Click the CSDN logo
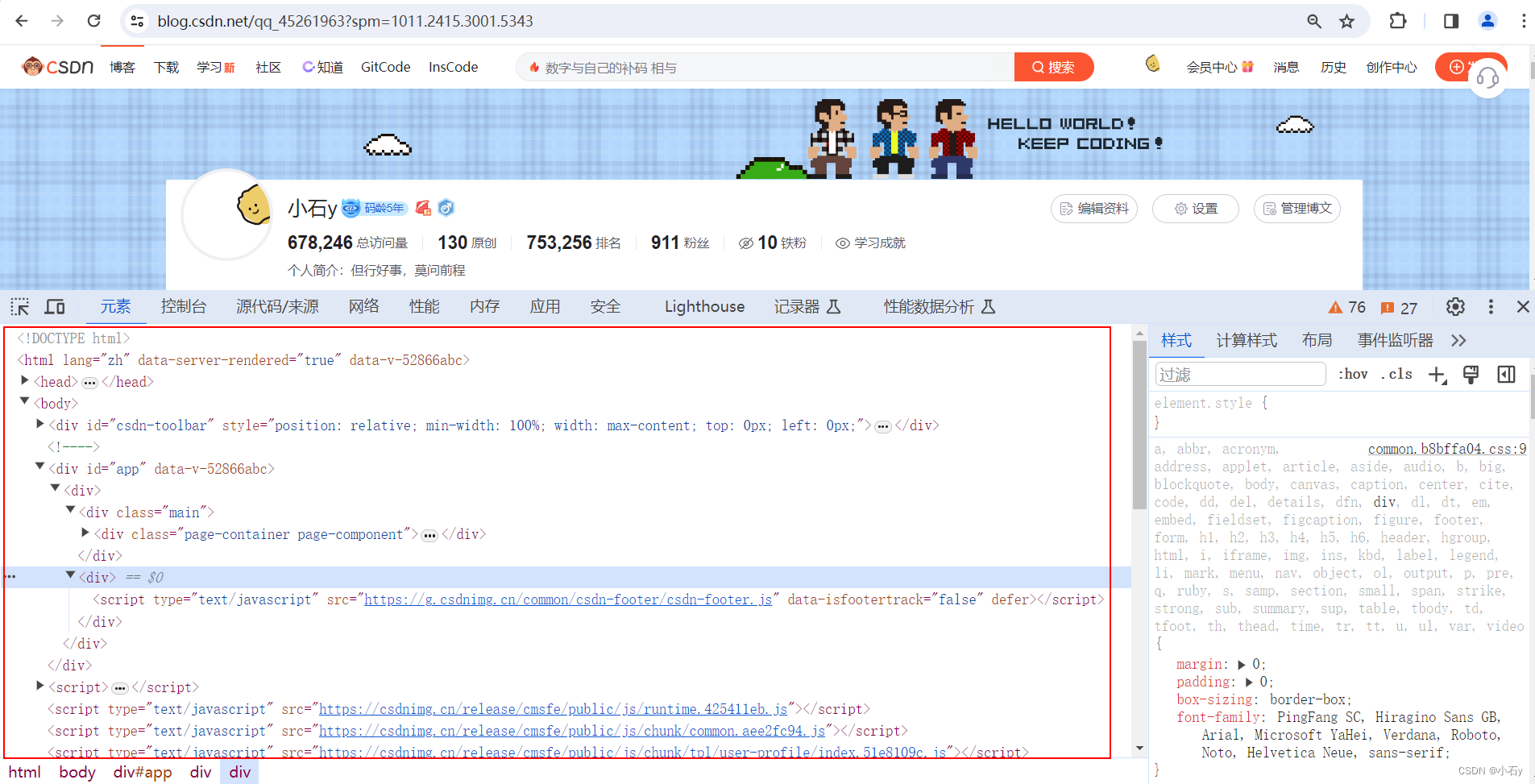The height and width of the screenshot is (784, 1535). tap(58, 67)
